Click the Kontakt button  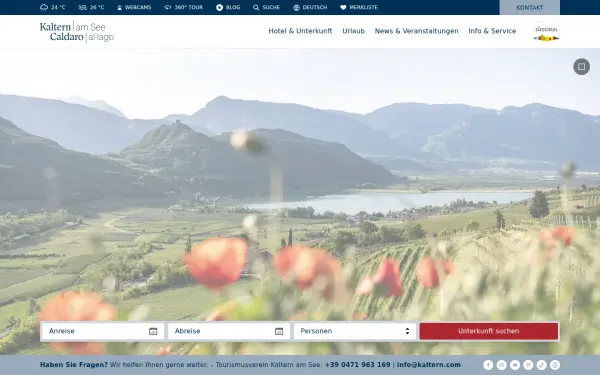coord(530,7)
